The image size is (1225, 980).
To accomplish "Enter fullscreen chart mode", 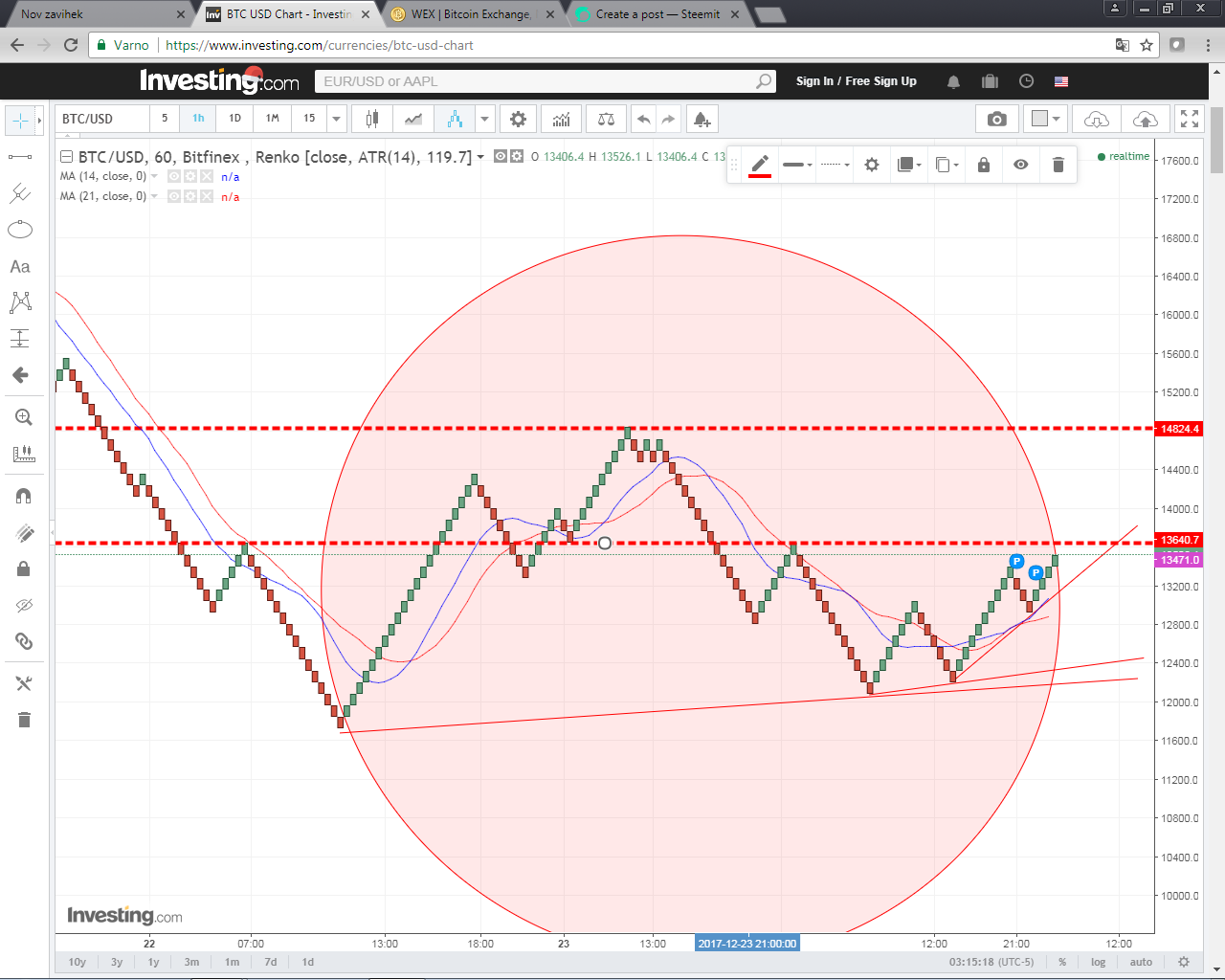I will click(1190, 119).
